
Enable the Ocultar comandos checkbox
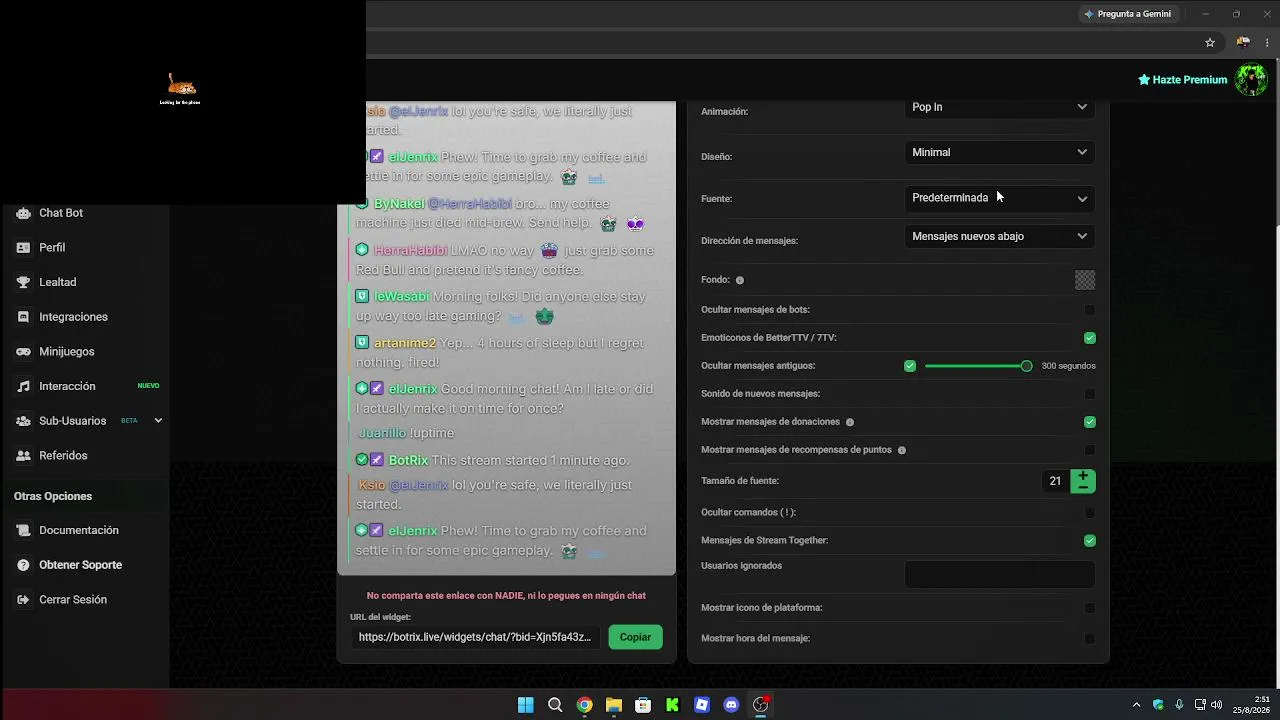tap(1090, 513)
